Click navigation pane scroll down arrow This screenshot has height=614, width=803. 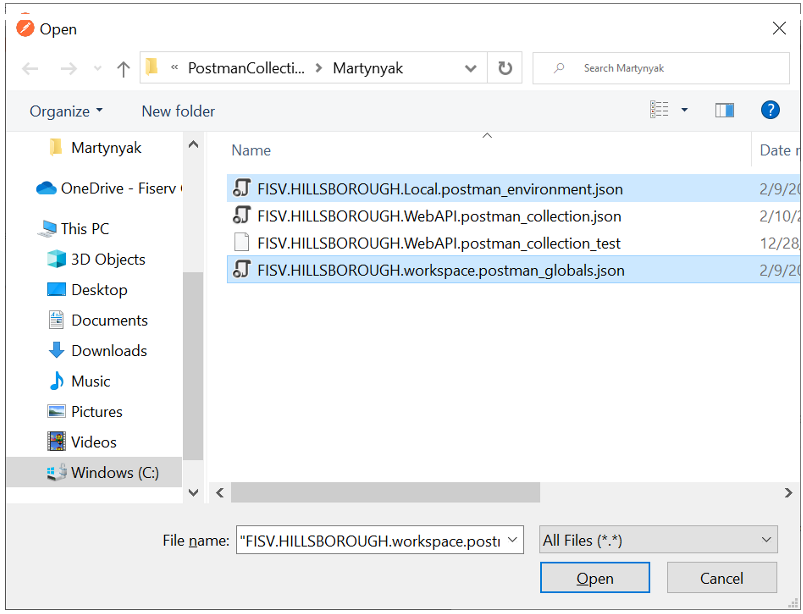coord(193,493)
